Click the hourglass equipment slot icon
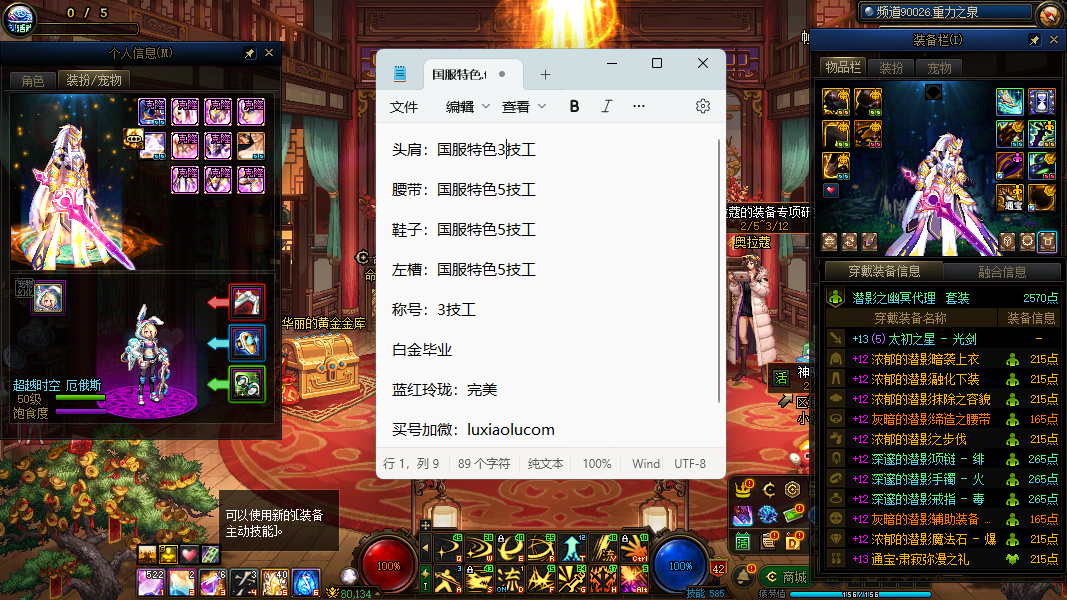 pyautogui.click(x=1042, y=101)
